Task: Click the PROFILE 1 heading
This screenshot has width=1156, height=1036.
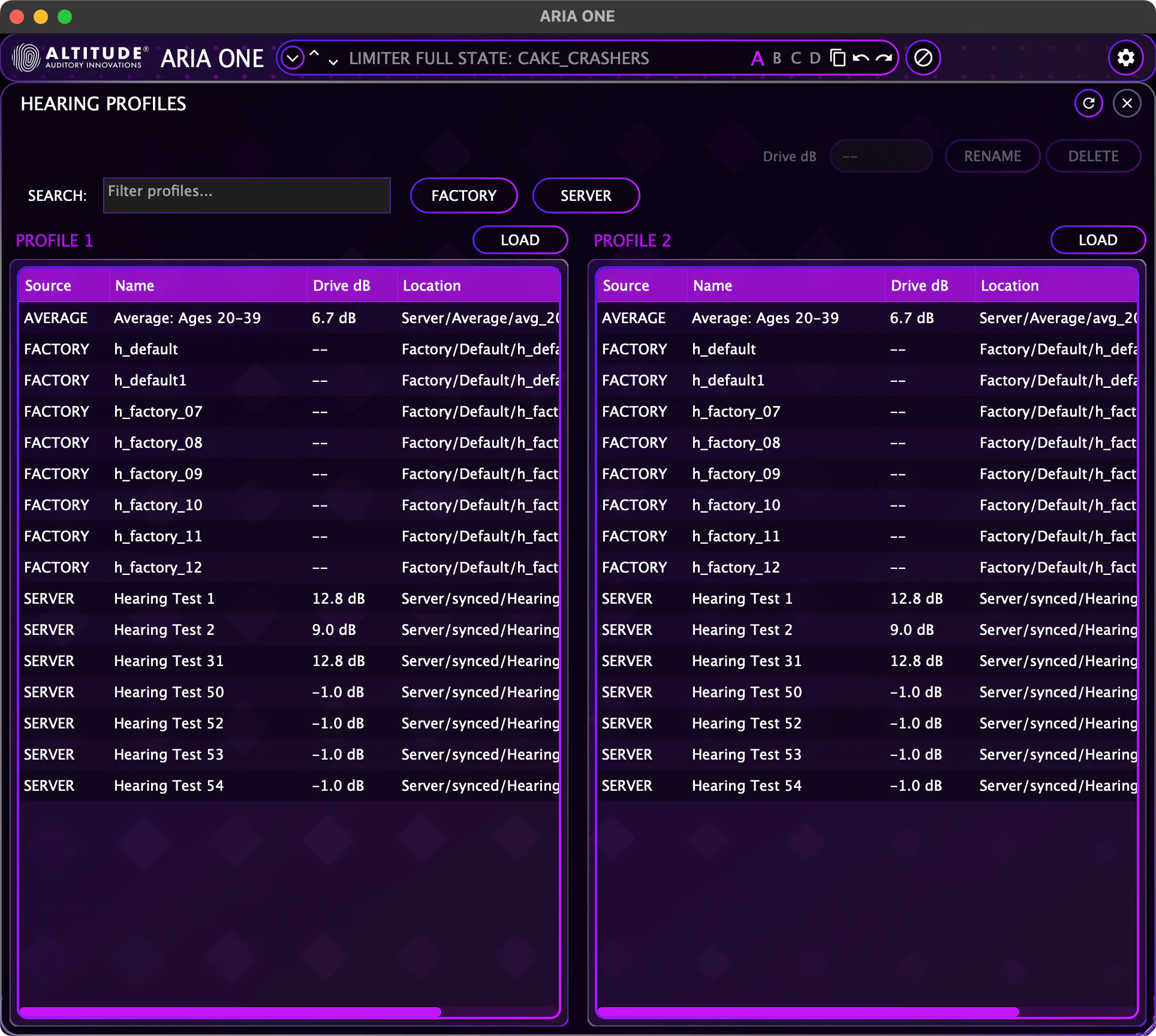Action: point(55,240)
